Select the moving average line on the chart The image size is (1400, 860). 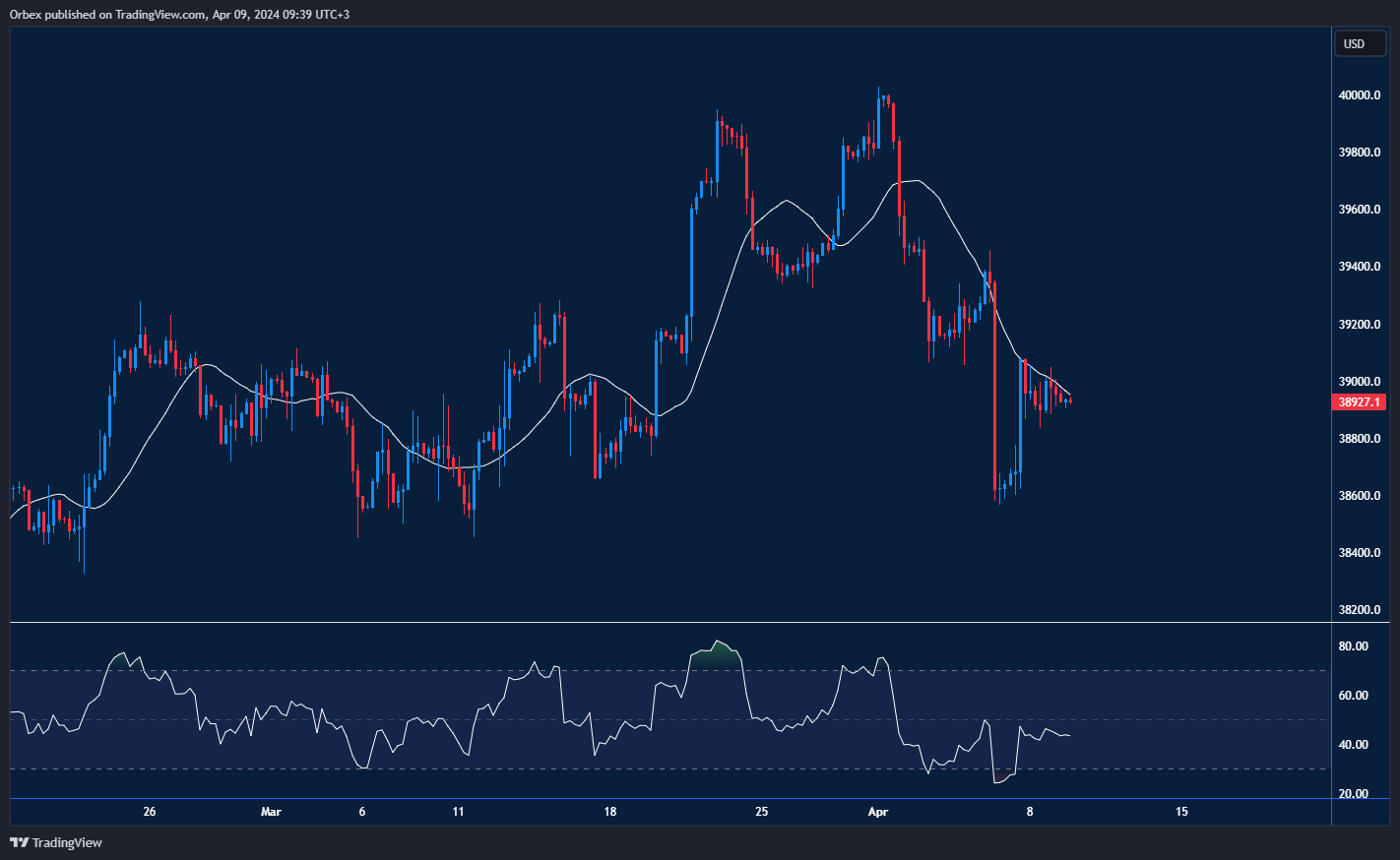pyautogui.click(x=788, y=202)
